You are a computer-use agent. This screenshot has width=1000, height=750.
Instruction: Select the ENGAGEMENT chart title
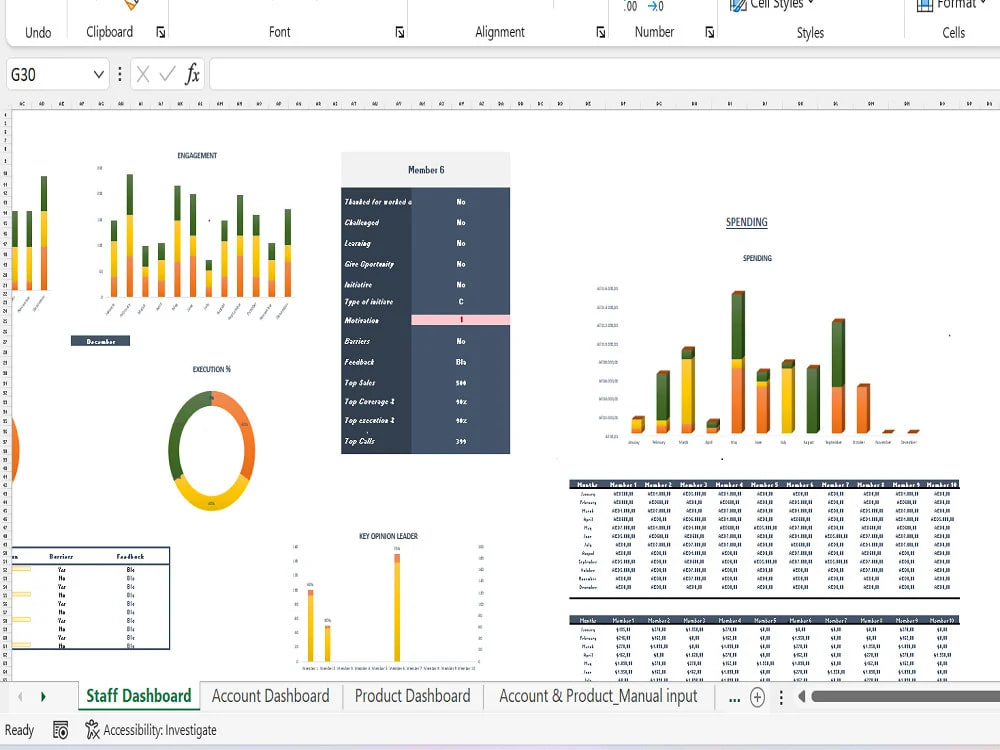tap(197, 156)
